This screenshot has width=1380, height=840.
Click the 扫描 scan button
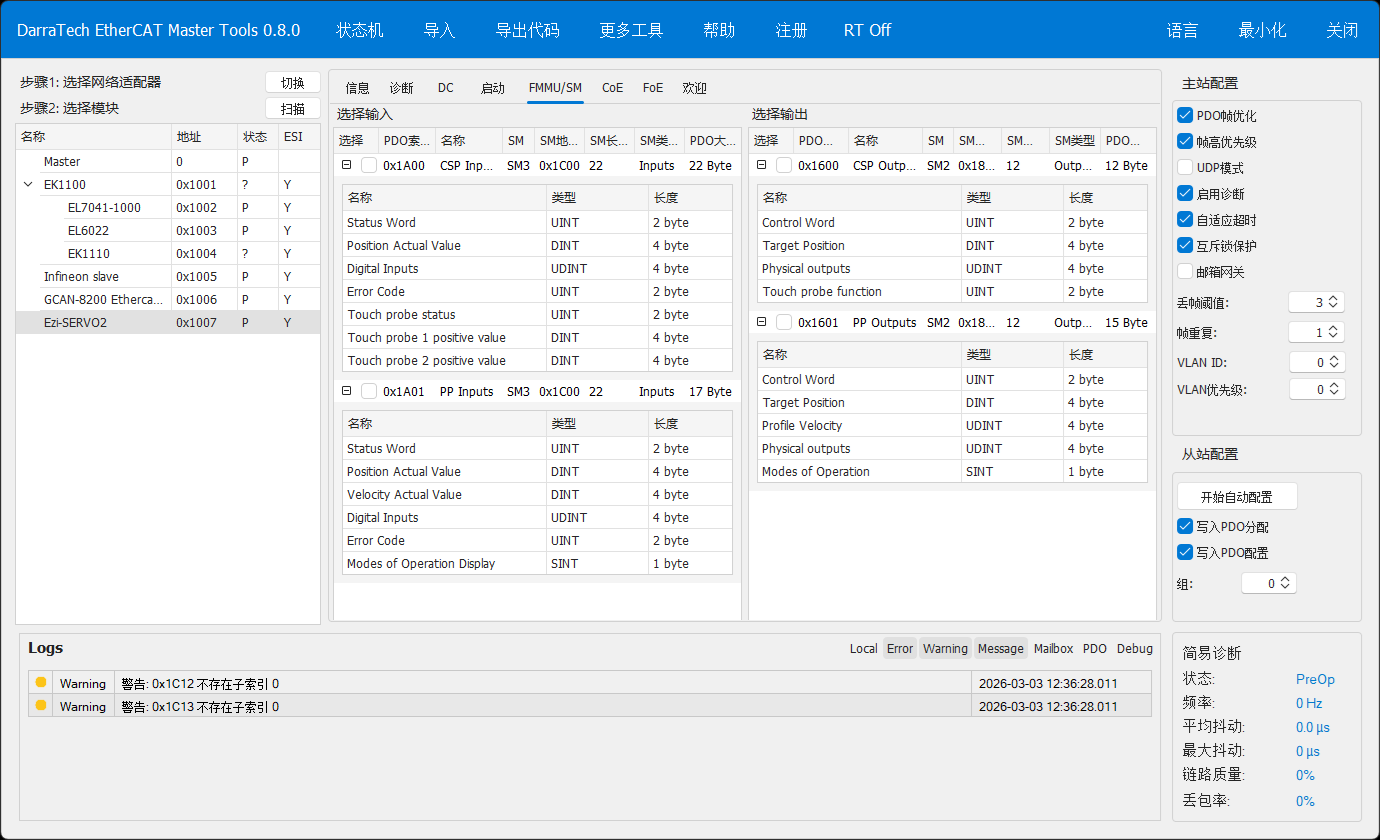292,109
